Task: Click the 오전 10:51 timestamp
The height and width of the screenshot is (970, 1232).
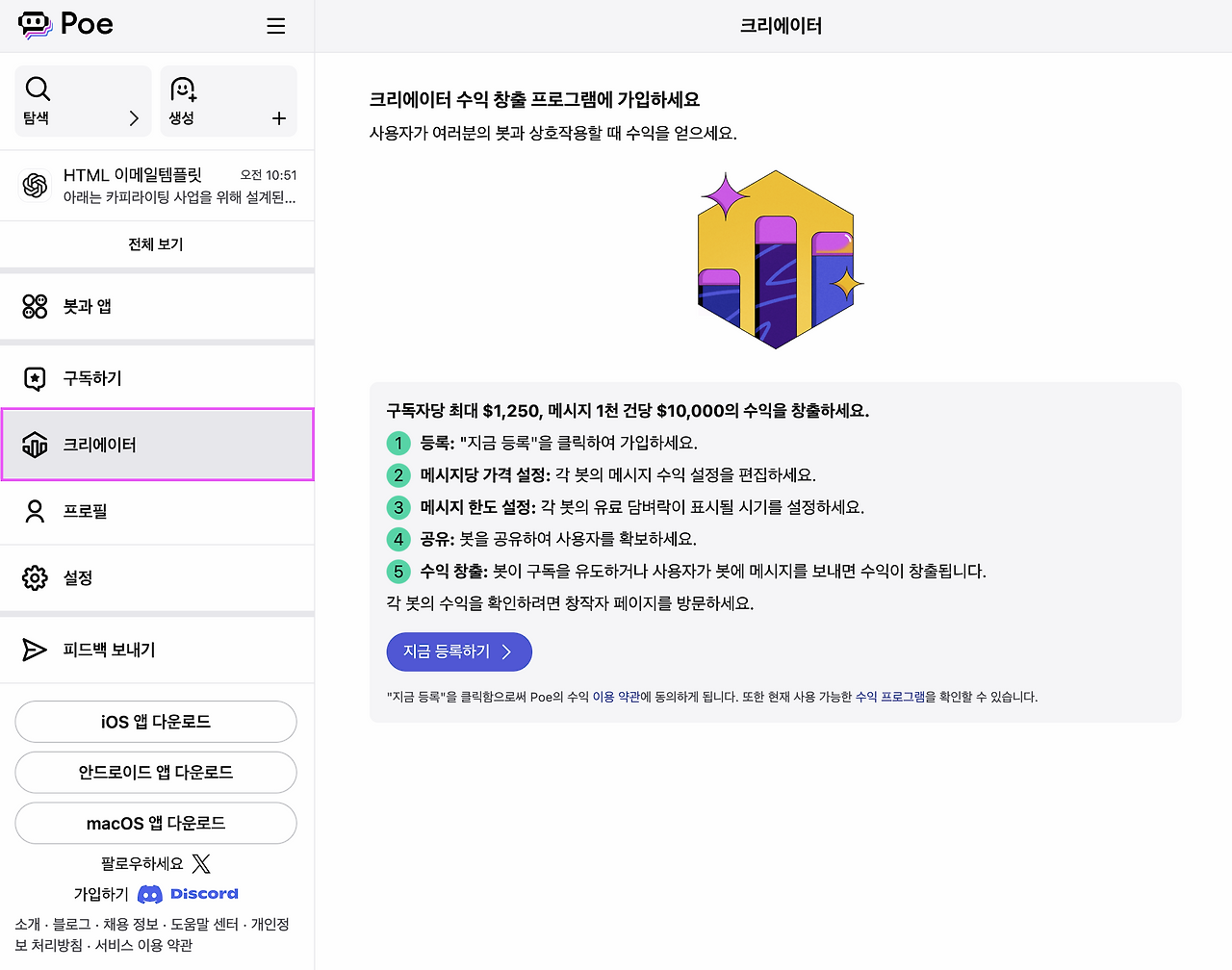Action: pos(269,175)
